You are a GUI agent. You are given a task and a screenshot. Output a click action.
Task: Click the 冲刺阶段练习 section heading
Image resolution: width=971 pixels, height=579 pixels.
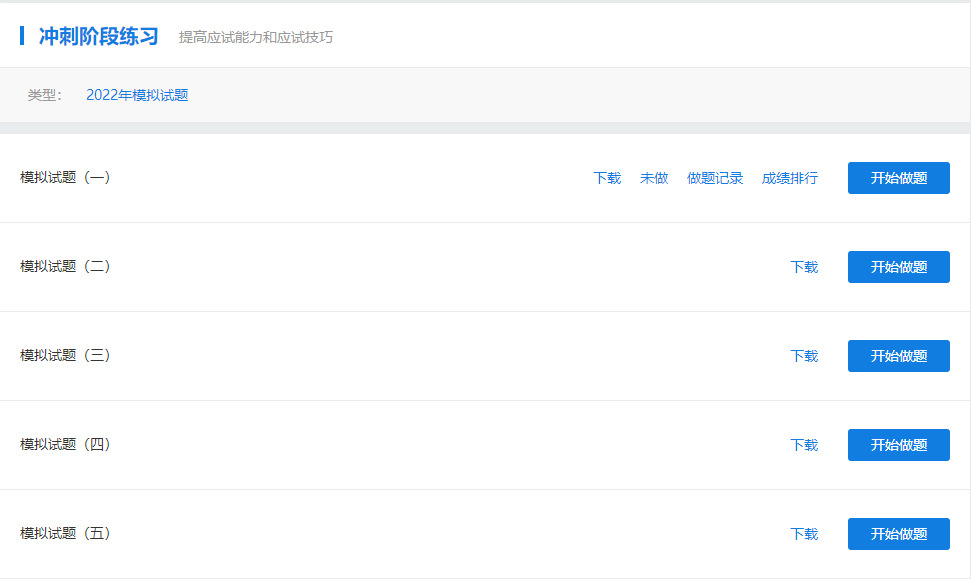[x=98, y=37]
